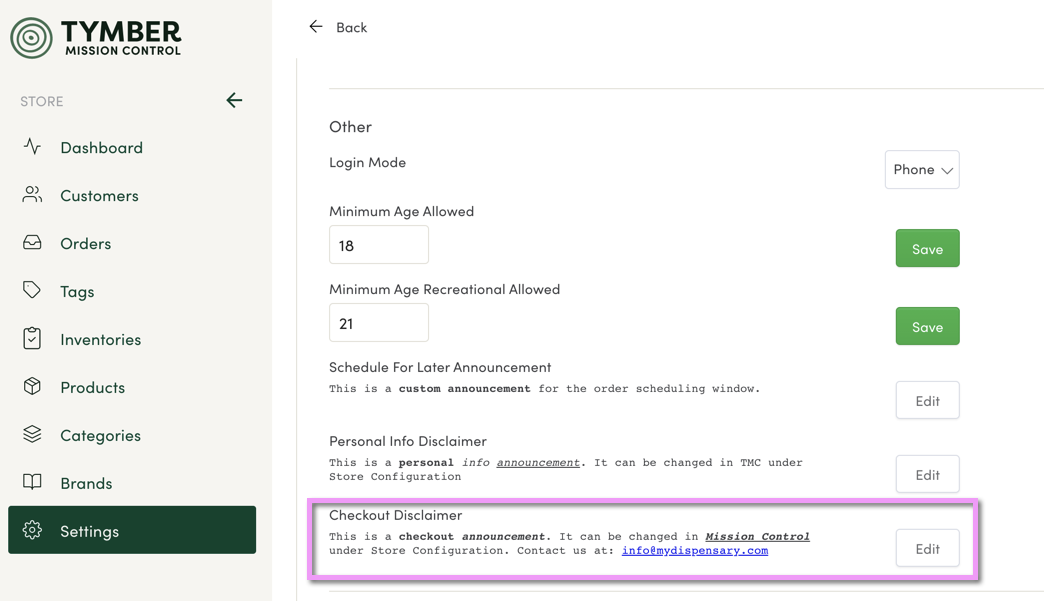
Task: Edit the Schedule For Later Announcement
Action: click(926, 401)
